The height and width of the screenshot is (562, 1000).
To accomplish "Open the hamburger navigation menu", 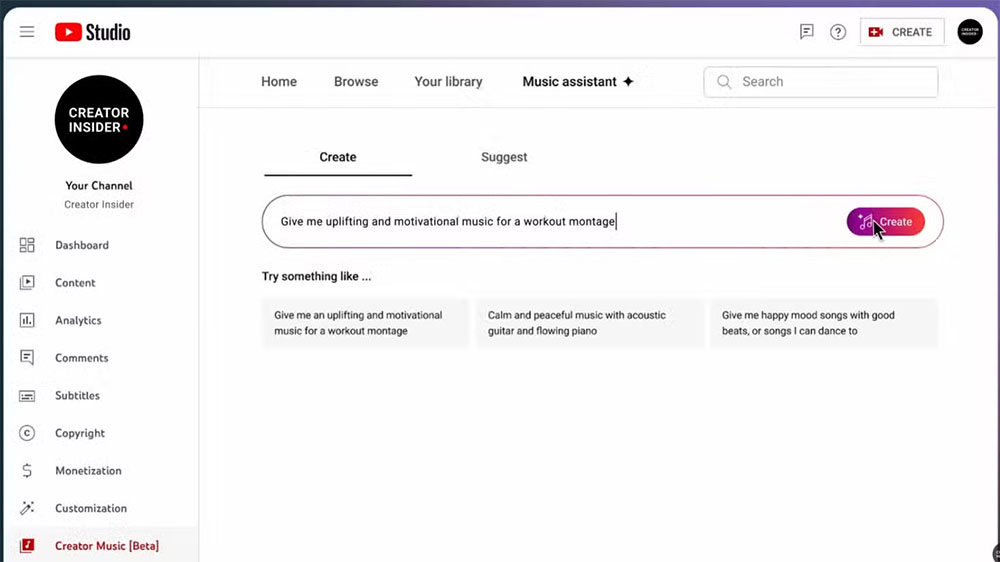I will [x=27, y=32].
